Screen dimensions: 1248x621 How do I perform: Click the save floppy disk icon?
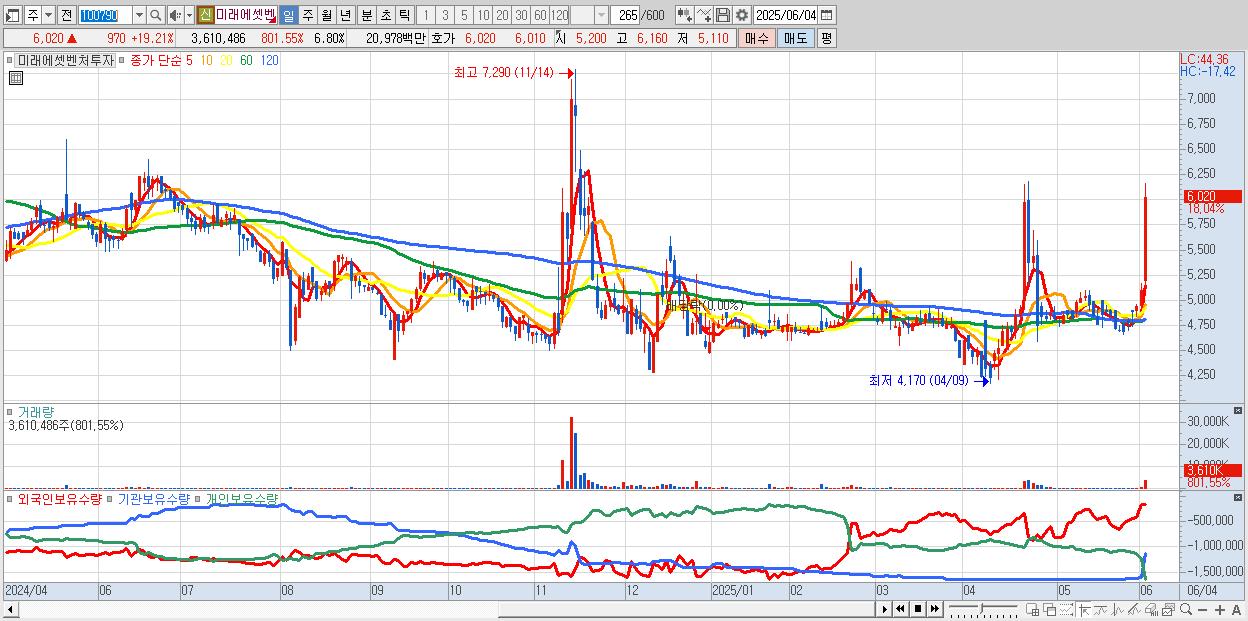pyautogui.click(x=723, y=15)
